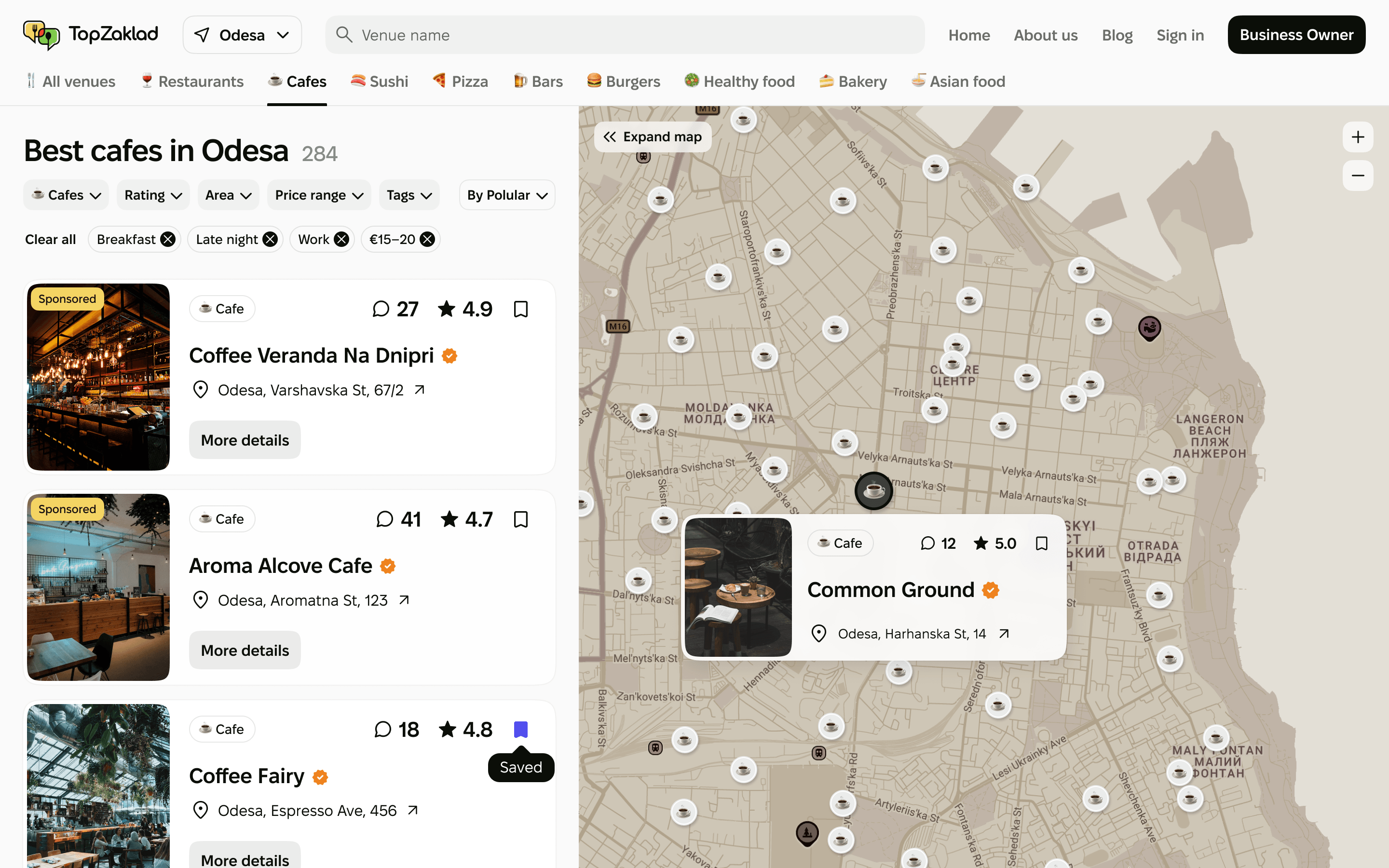Unsave Coffee Fairy via blue bookmark
Screen dimensions: 1389x868
[x=520, y=729]
